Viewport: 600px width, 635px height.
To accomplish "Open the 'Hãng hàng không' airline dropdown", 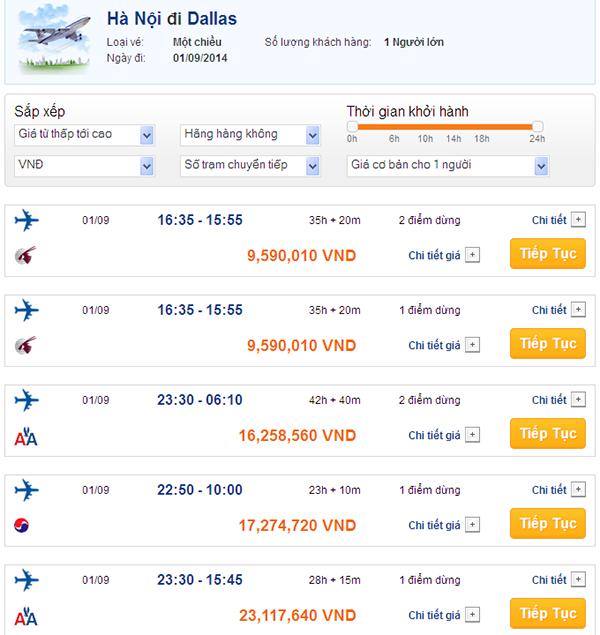I will click(x=312, y=135).
